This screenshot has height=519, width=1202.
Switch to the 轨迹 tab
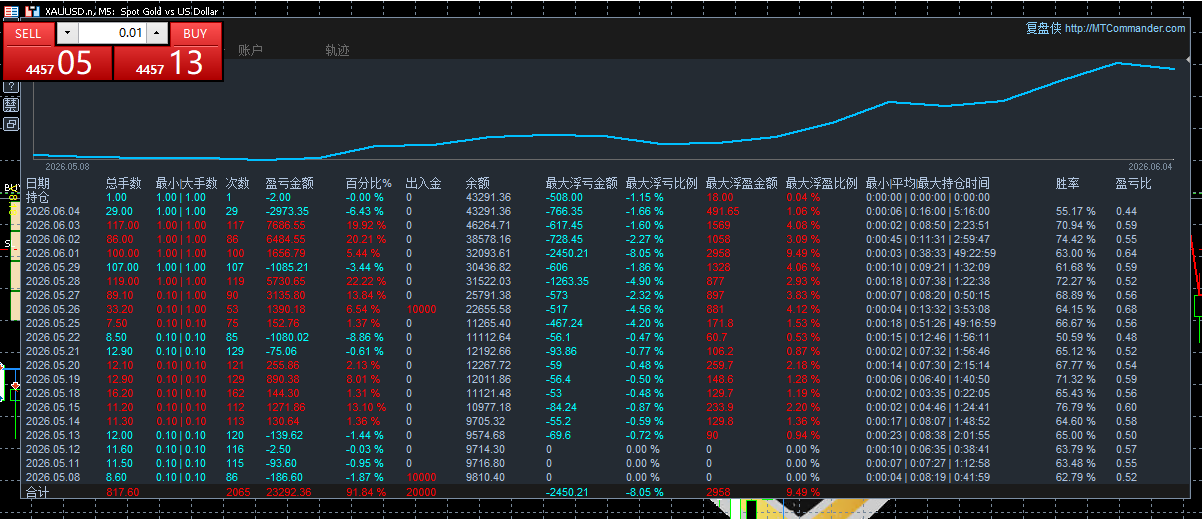(x=338, y=50)
